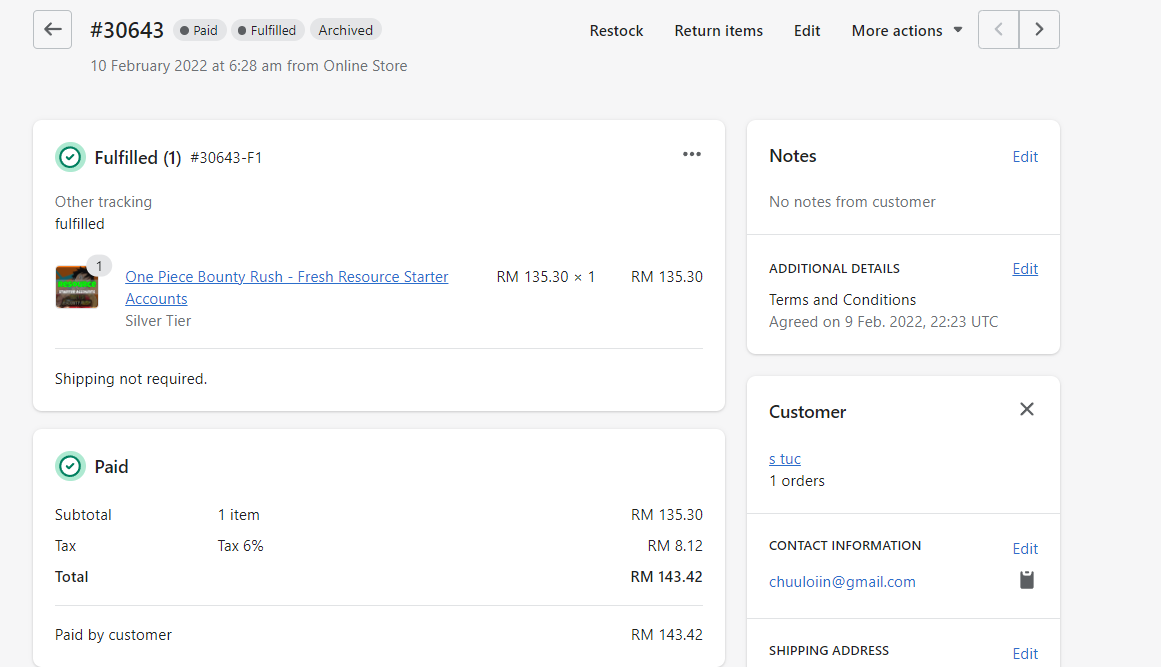1161x667 pixels.
Task: Click the Silver Tier variant text
Action: tap(158, 321)
